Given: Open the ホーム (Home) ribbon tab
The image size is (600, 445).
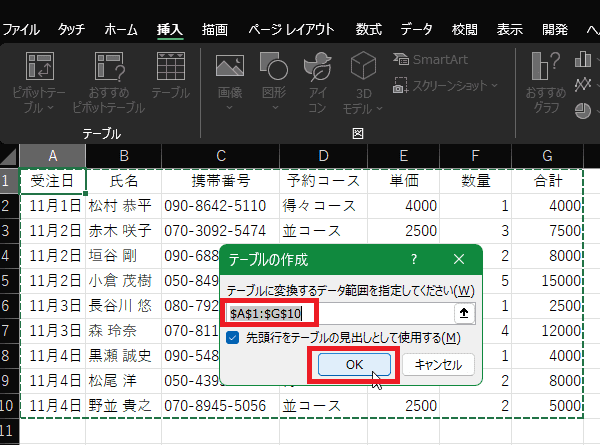Looking at the screenshot, I should point(121,29).
